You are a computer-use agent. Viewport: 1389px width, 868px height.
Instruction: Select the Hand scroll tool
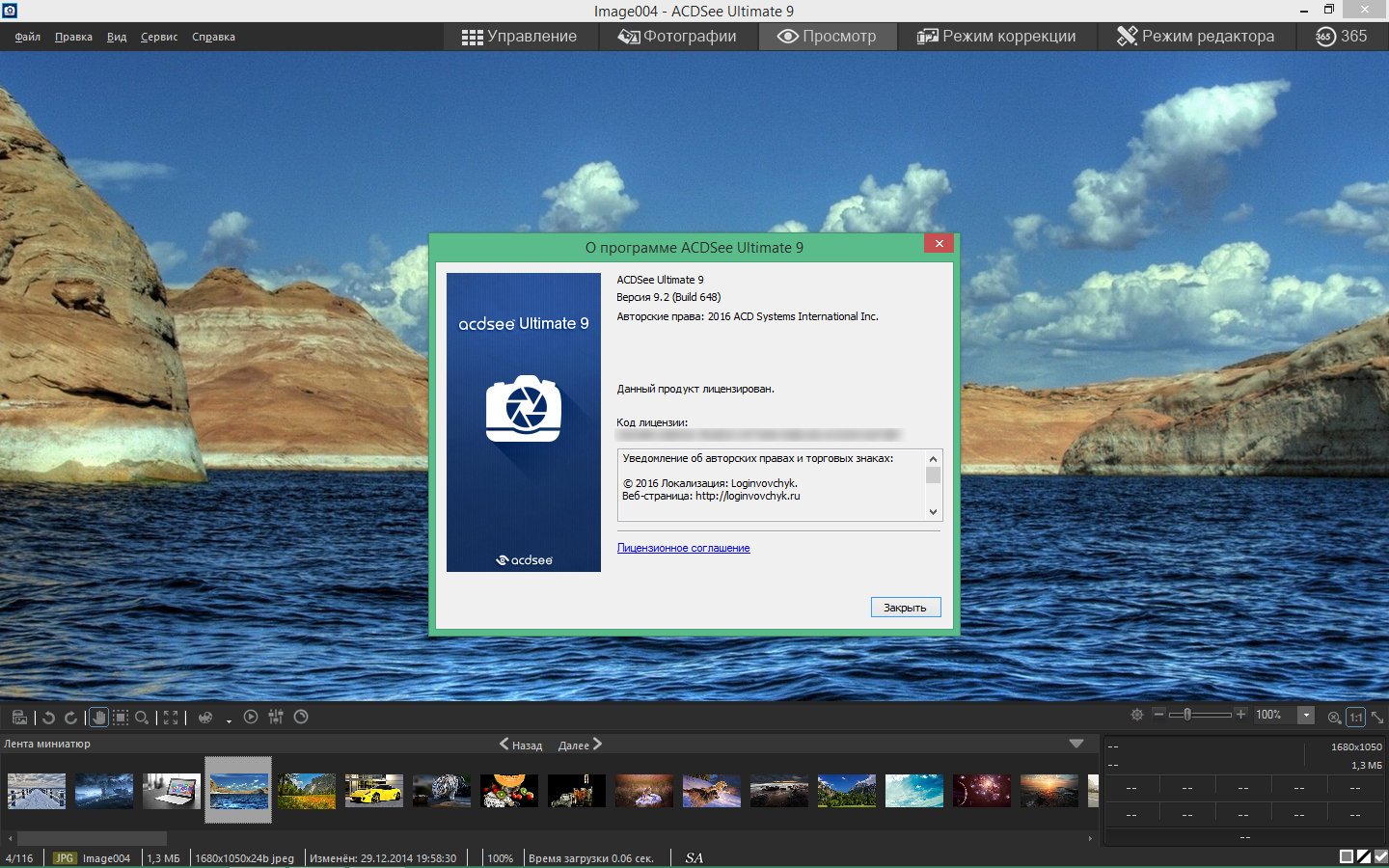pyautogui.click(x=98, y=717)
